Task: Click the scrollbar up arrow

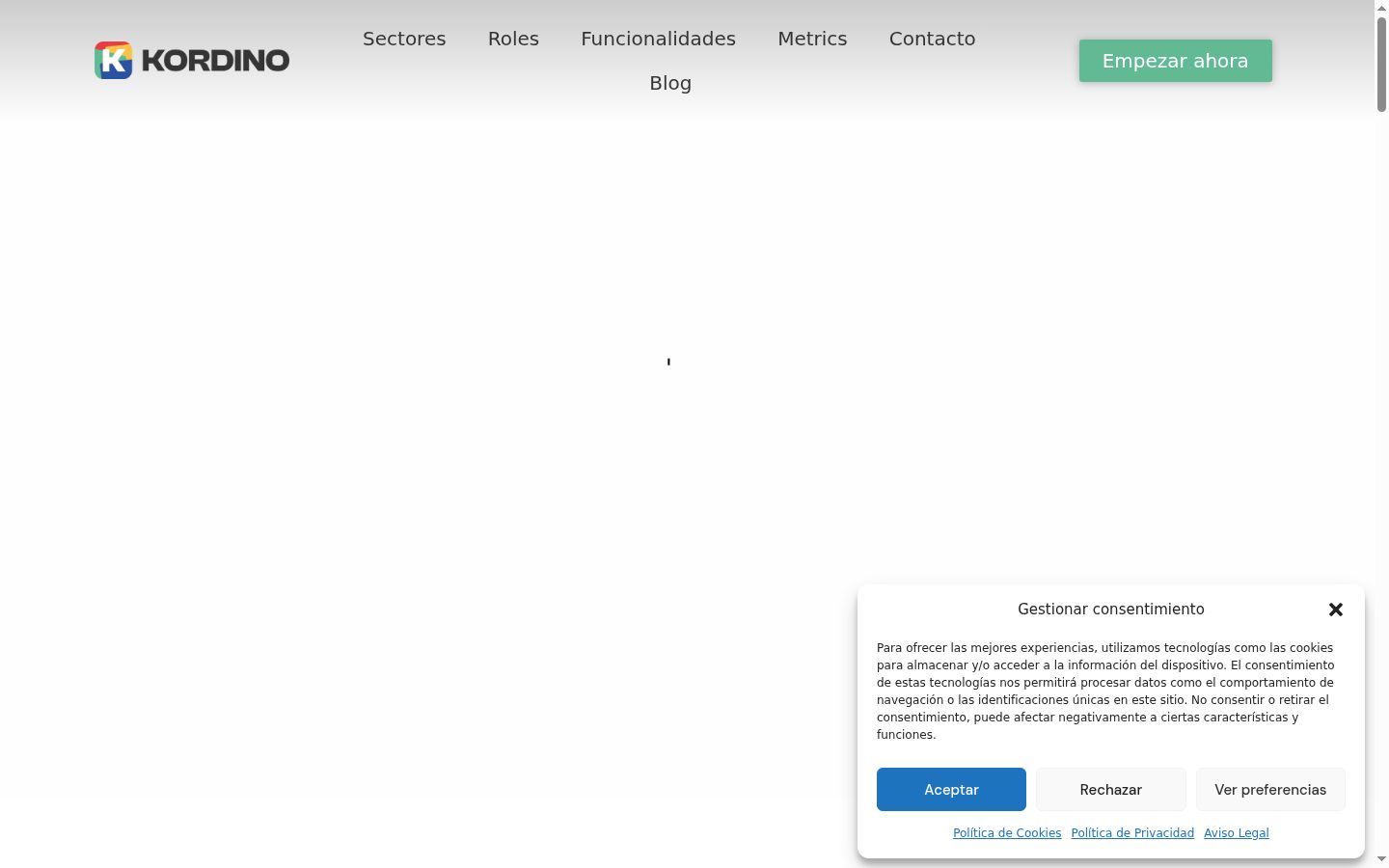Action: tap(1381, 7)
